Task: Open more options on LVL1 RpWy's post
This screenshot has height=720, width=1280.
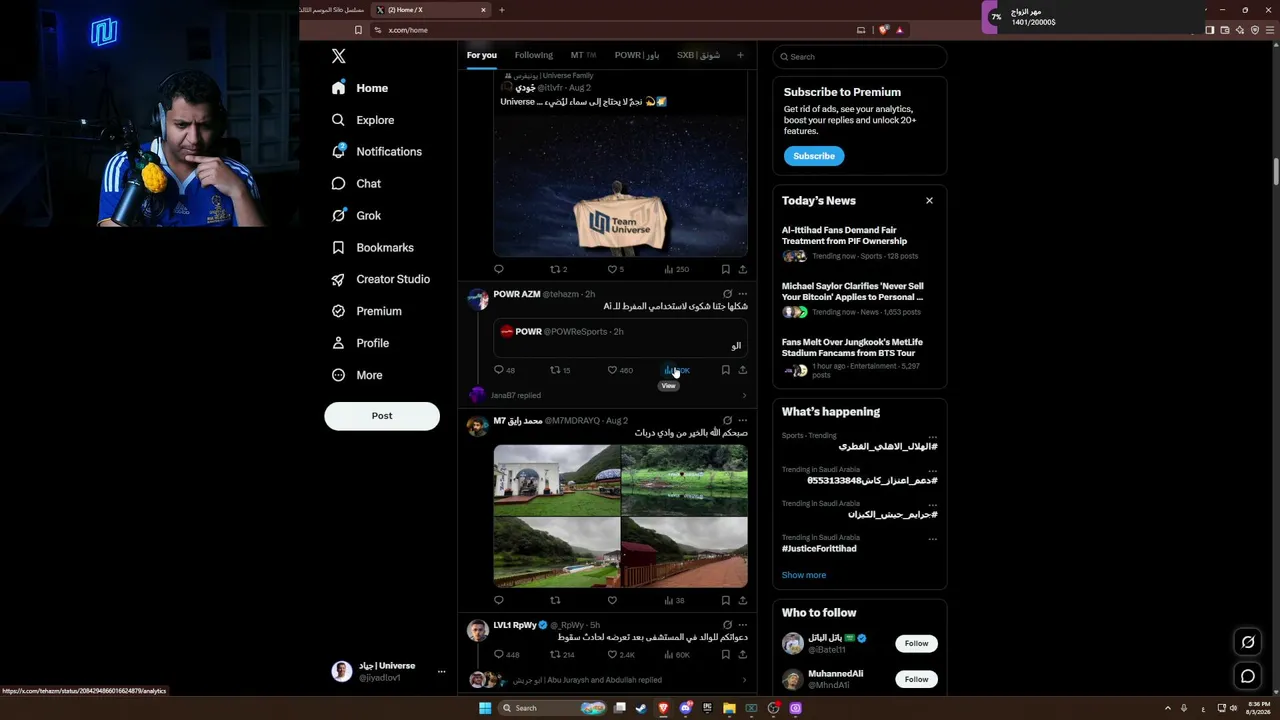Action: point(742,625)
